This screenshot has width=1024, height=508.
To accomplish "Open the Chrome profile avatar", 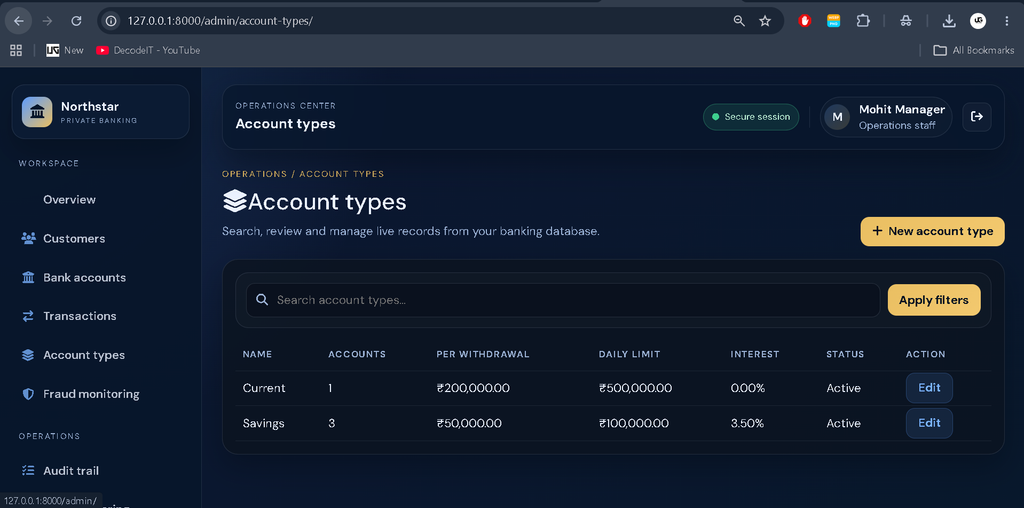I will click(978, 21).
